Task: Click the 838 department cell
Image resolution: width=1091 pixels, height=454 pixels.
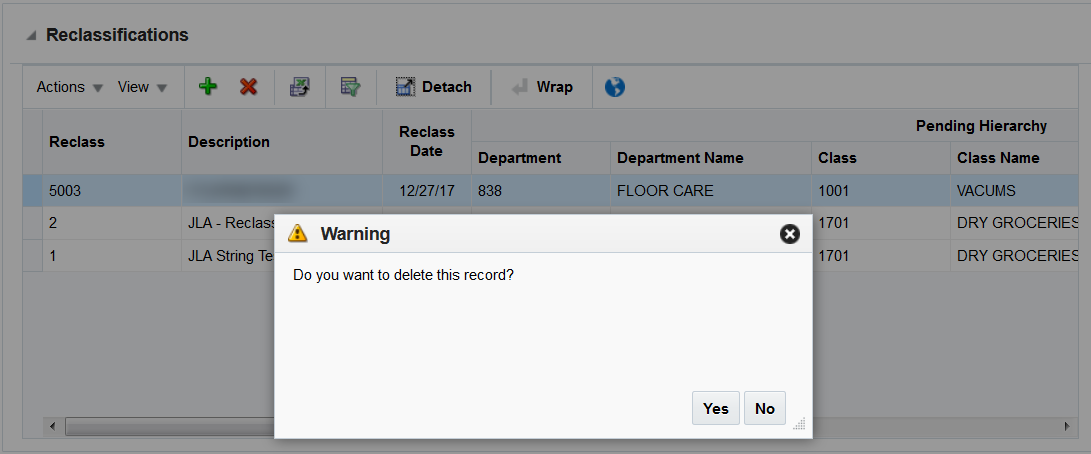Action: 541,190
